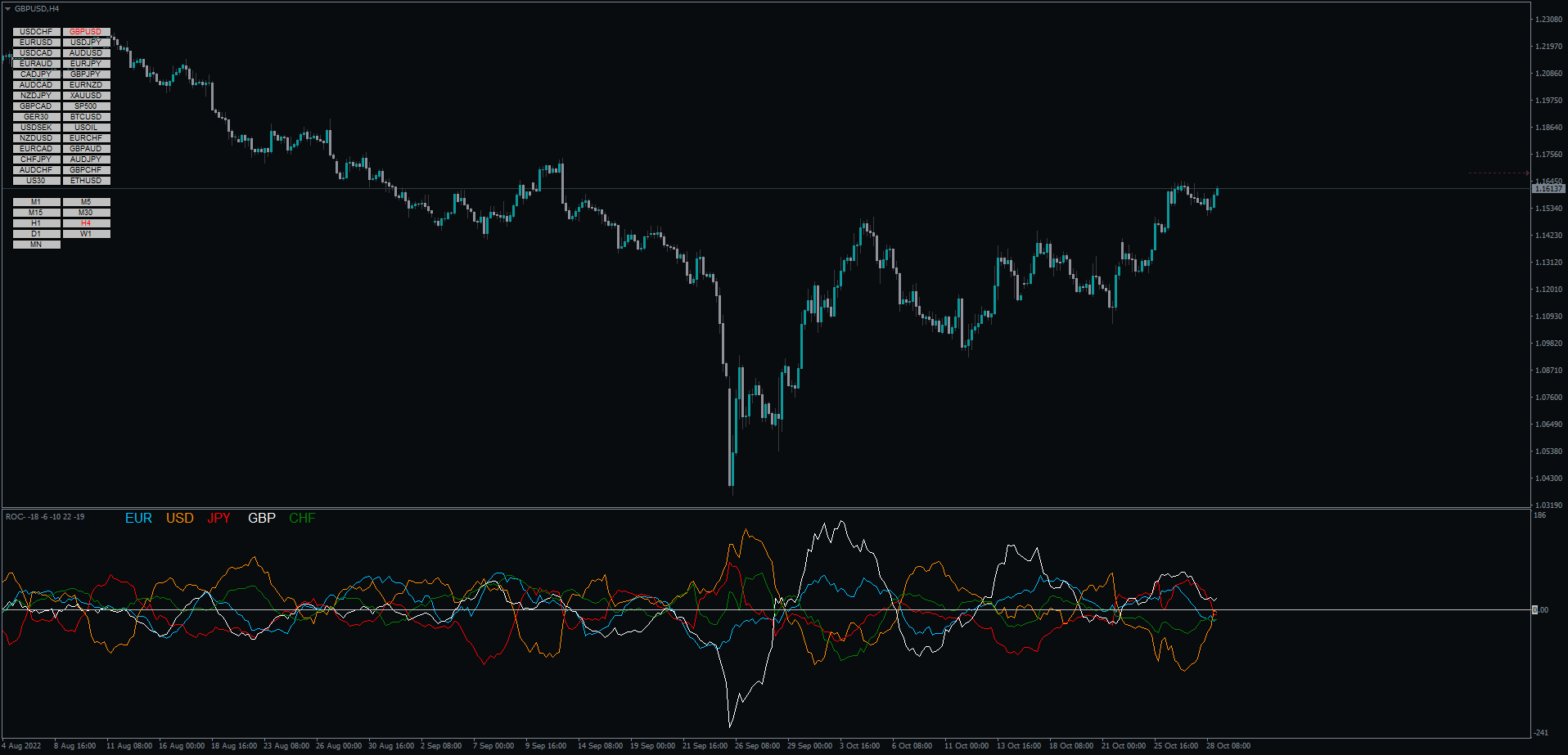The width and height of the screenshot is (1568, 755).
Task: Select the MN monthly timeframe
Action: pyautogui.click(x=36, y=245)
